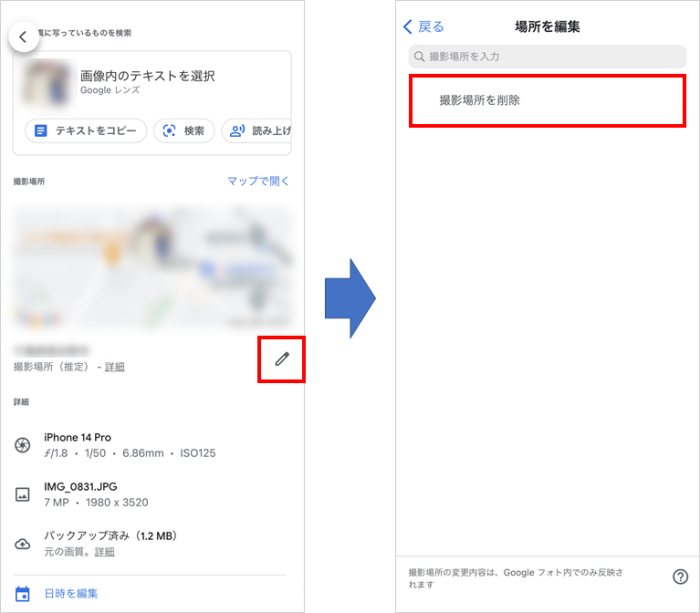Tap the pencil icon to edit location
Screen dimensions: 700x613
click(281, 358)
